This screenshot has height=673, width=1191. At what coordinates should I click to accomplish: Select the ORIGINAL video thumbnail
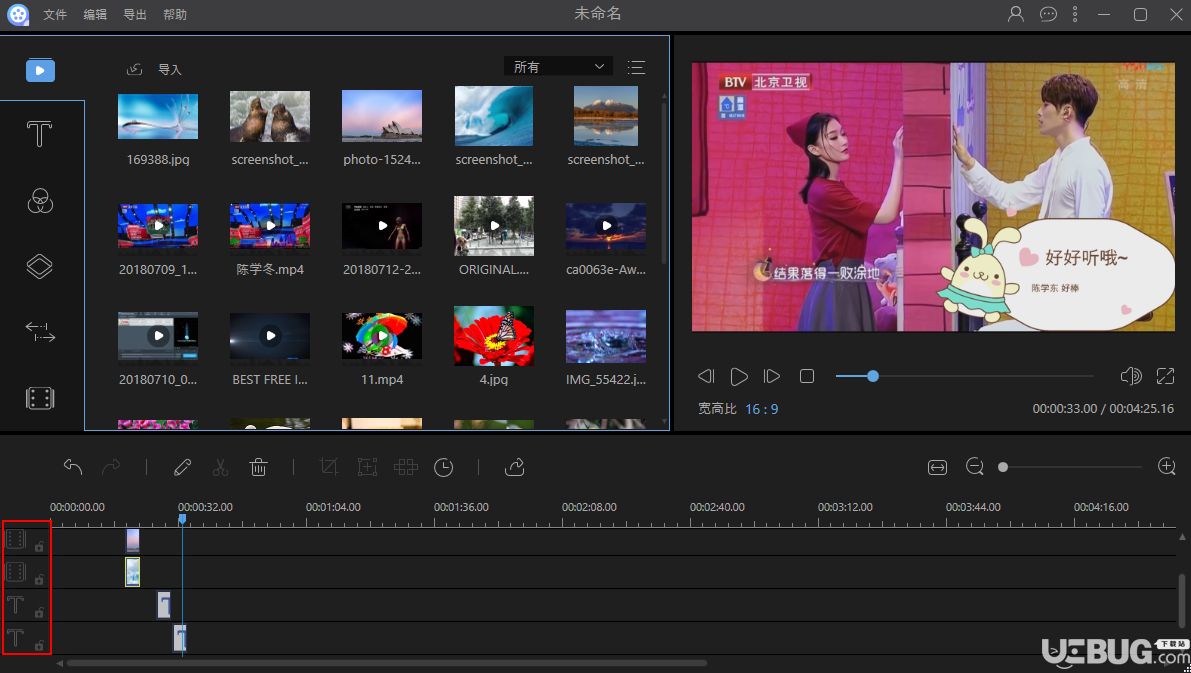click(x=494, y=226)
